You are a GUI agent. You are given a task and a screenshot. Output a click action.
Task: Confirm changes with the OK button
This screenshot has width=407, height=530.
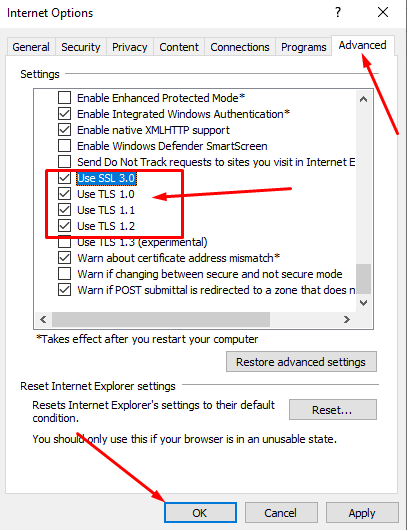200,513
